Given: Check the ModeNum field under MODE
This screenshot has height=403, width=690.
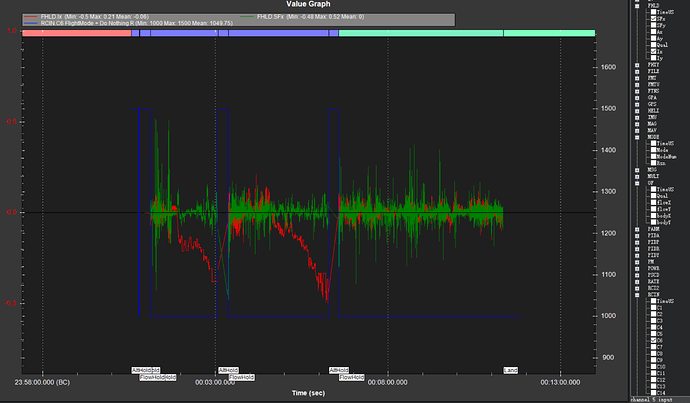Looking at the screenshot, I should click(x=653, y=157).
